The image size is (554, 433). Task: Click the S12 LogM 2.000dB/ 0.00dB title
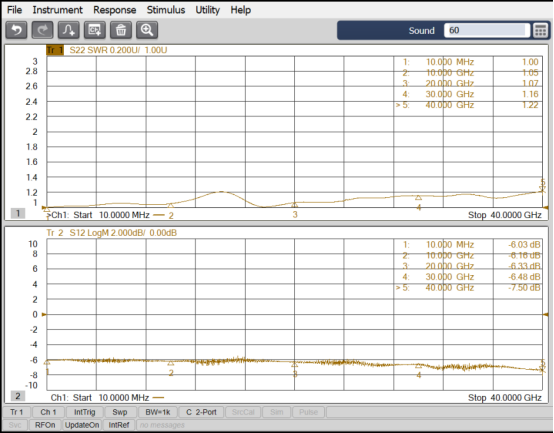(x=123, y=233)
